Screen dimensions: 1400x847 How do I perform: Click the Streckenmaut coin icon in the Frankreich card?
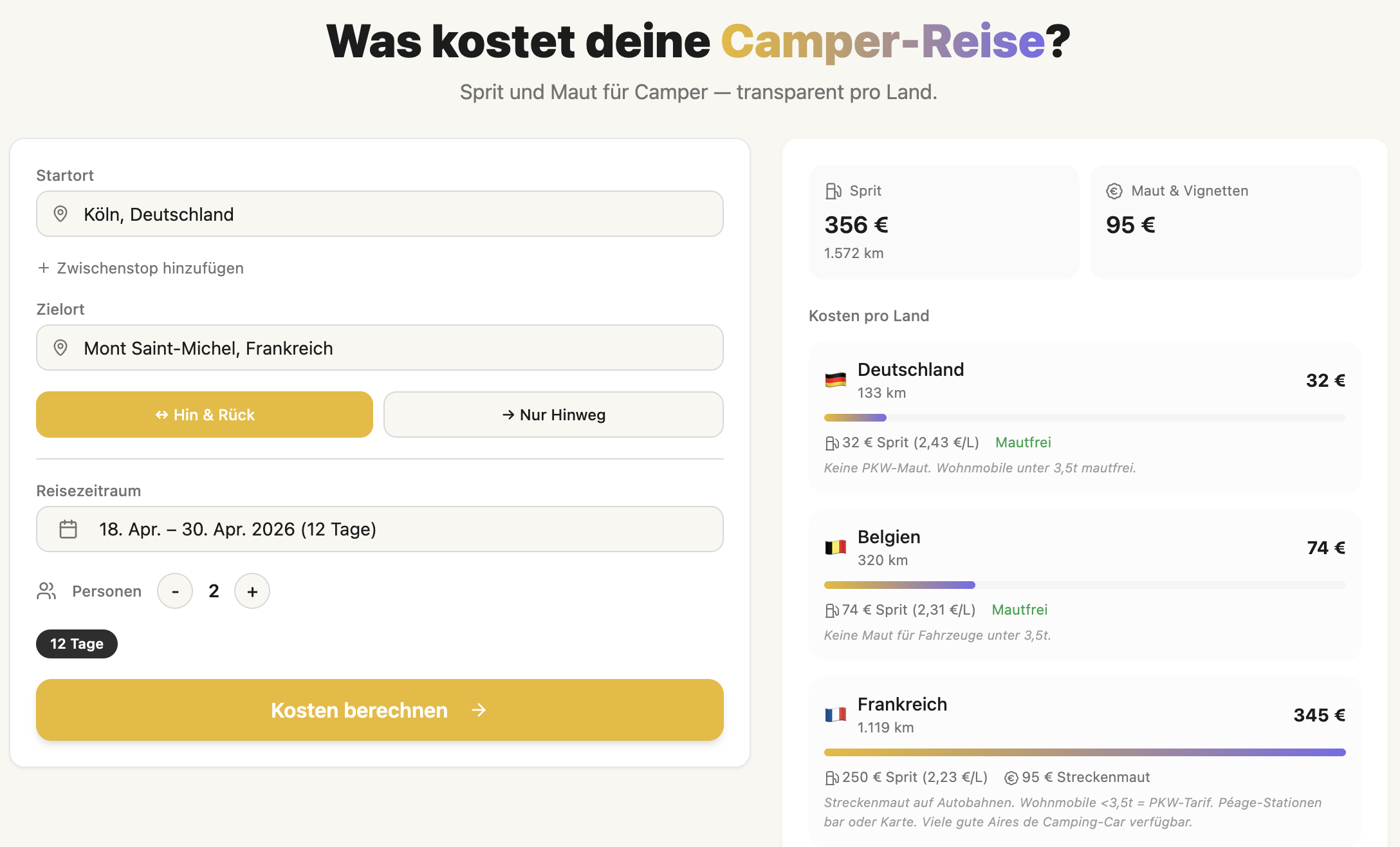click(x=1011, y=777)
